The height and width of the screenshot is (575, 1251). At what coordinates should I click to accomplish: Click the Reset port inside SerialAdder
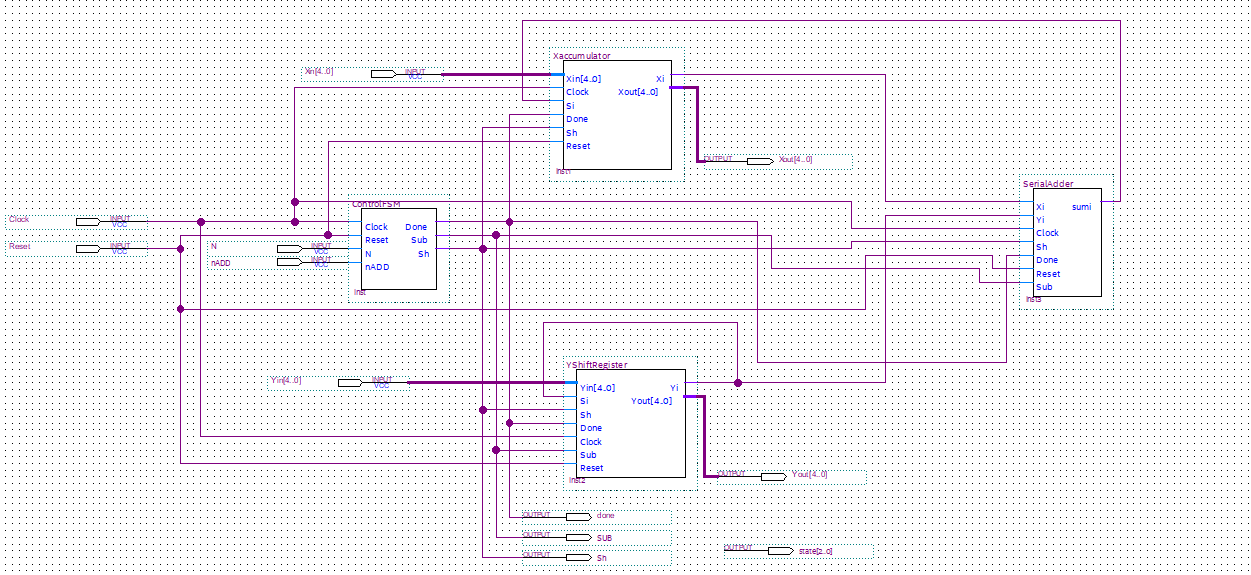1048,274
